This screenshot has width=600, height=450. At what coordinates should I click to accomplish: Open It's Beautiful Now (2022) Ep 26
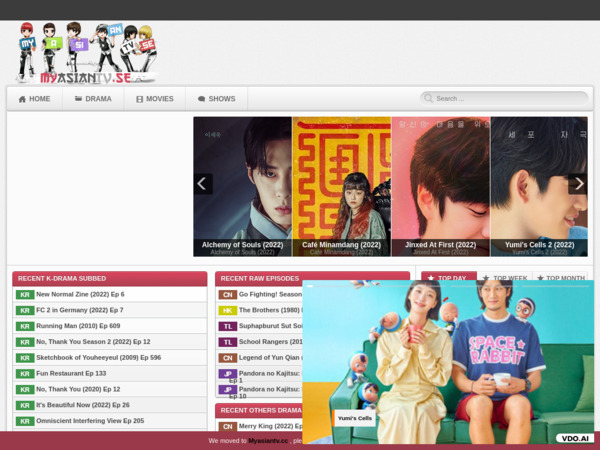[83, 405]
